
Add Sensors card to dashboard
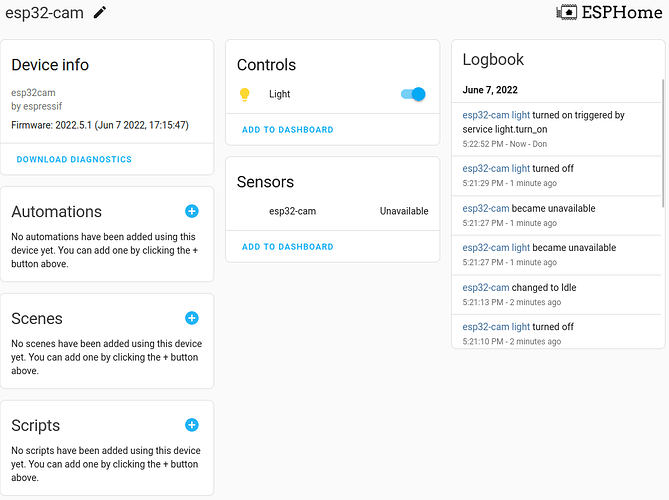(x=288, y=247)
